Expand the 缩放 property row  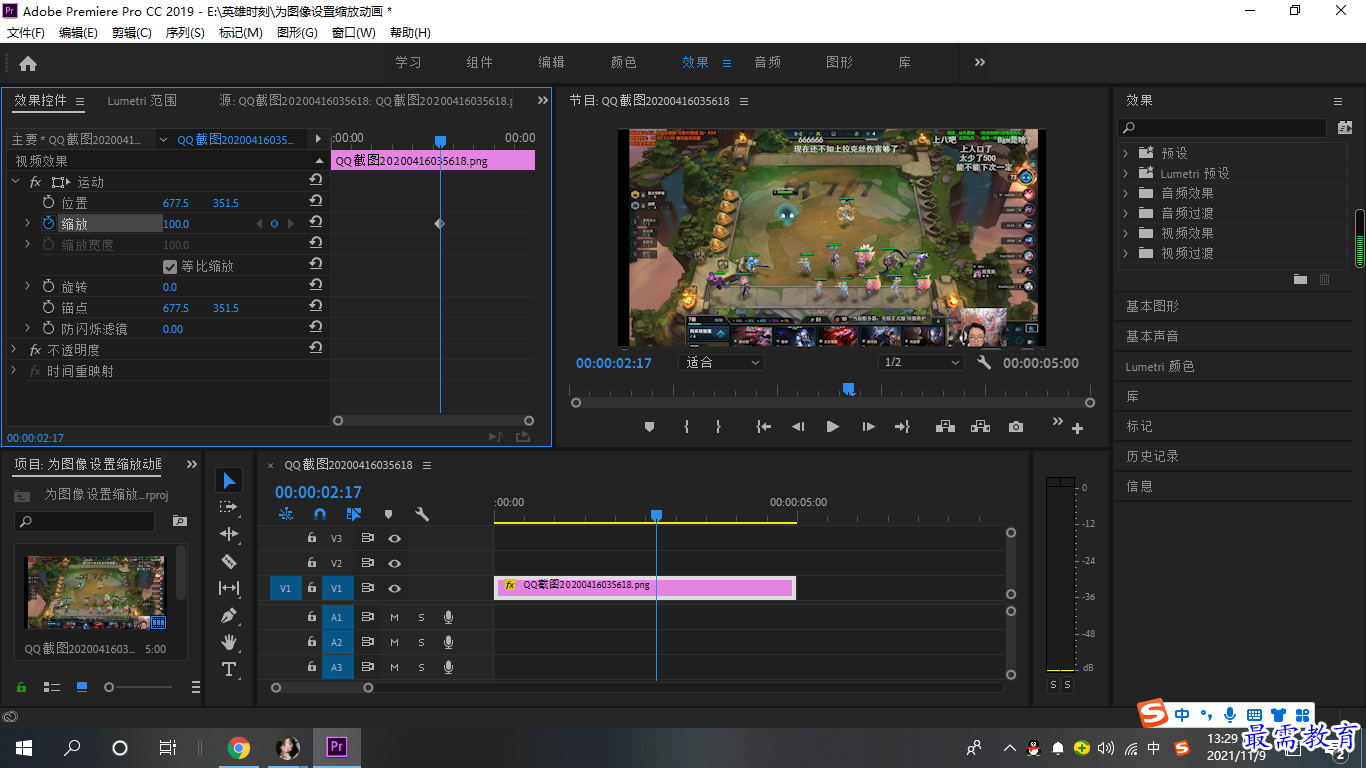pos(28,223)
